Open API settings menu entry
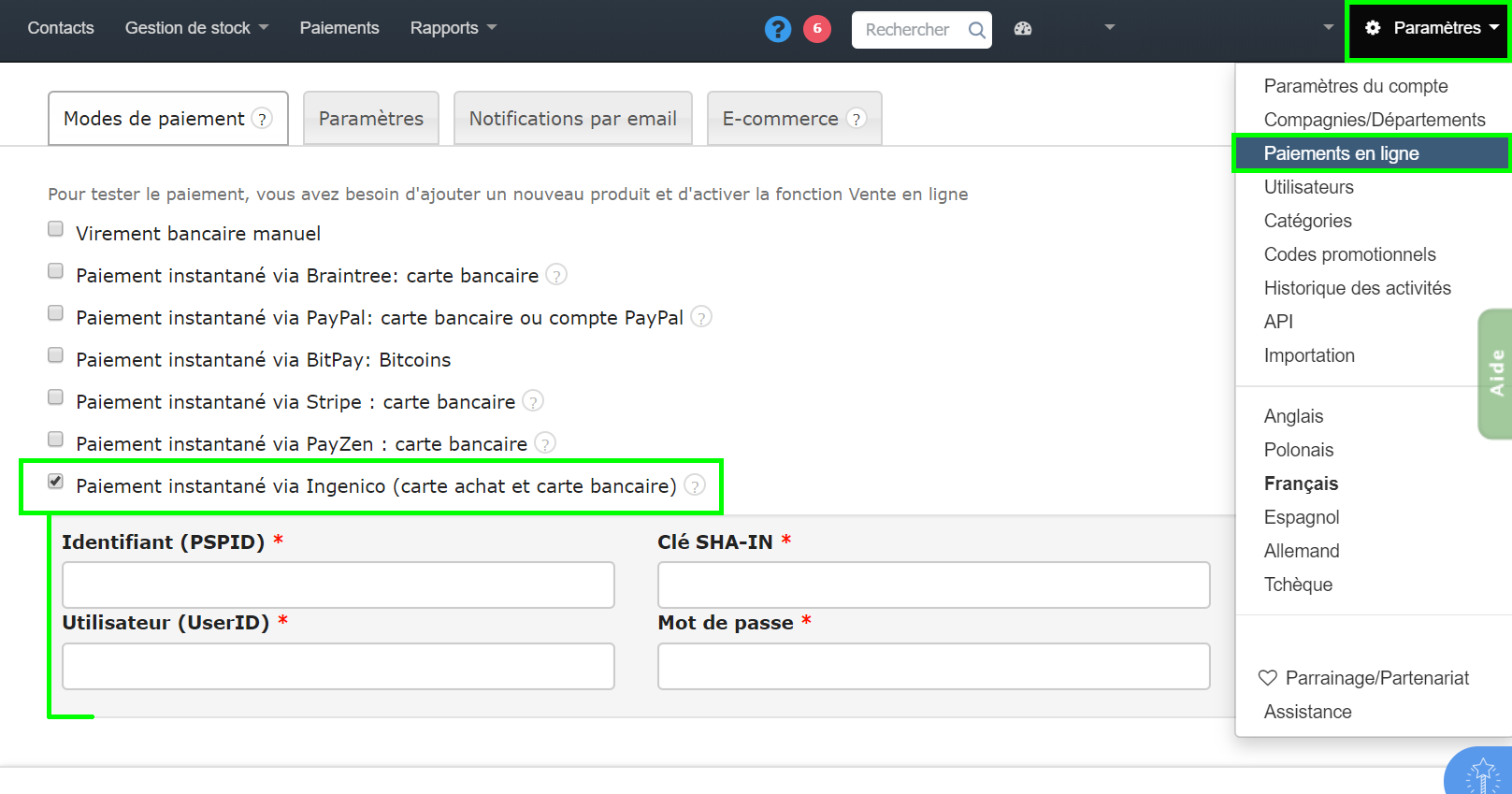This screenshot has width=1512, height=794. click(1278, 322)
